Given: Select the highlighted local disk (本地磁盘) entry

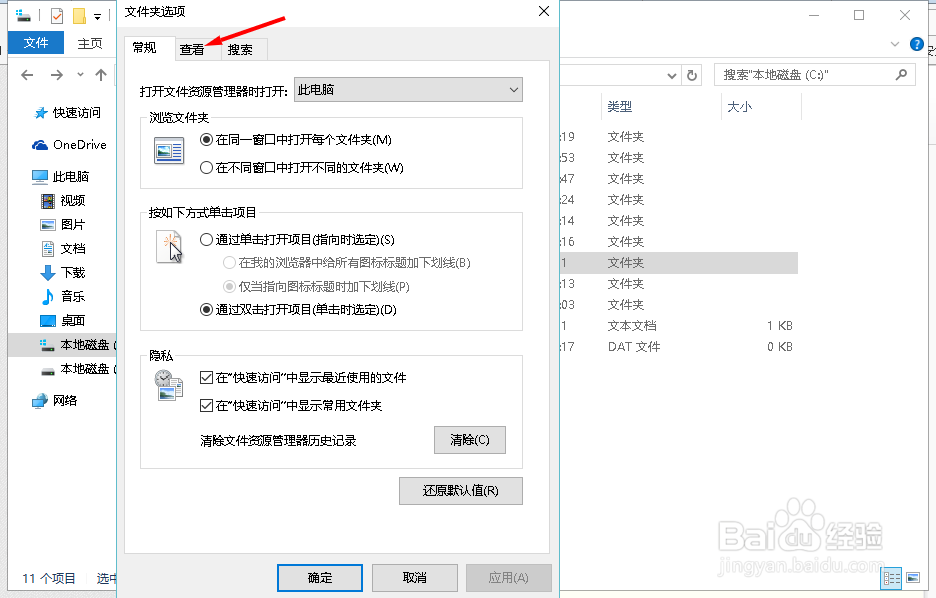Looking at the screenshot, I should click(x=63, y=345).
